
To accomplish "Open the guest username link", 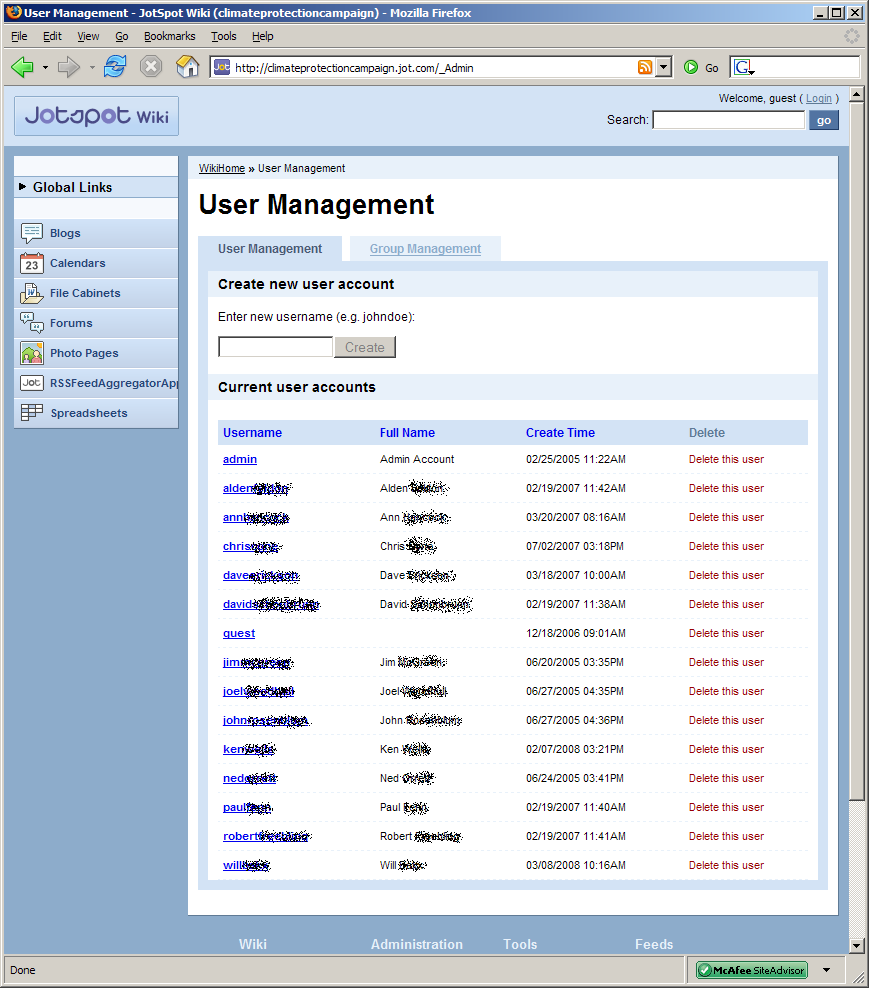I will [x=239, y=633].
